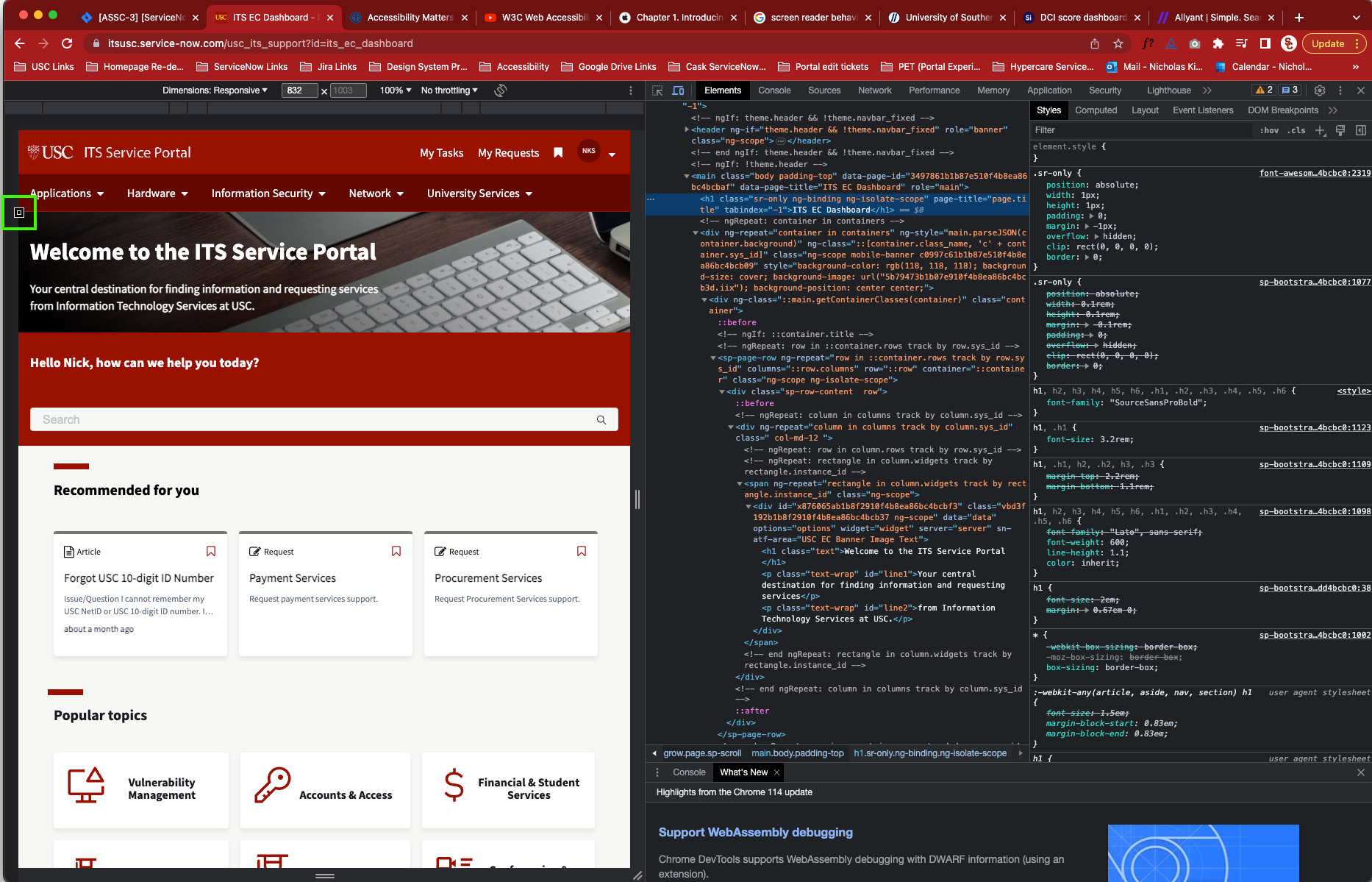
Task: Click the Accounts & Access key icon
Action: 273,785
